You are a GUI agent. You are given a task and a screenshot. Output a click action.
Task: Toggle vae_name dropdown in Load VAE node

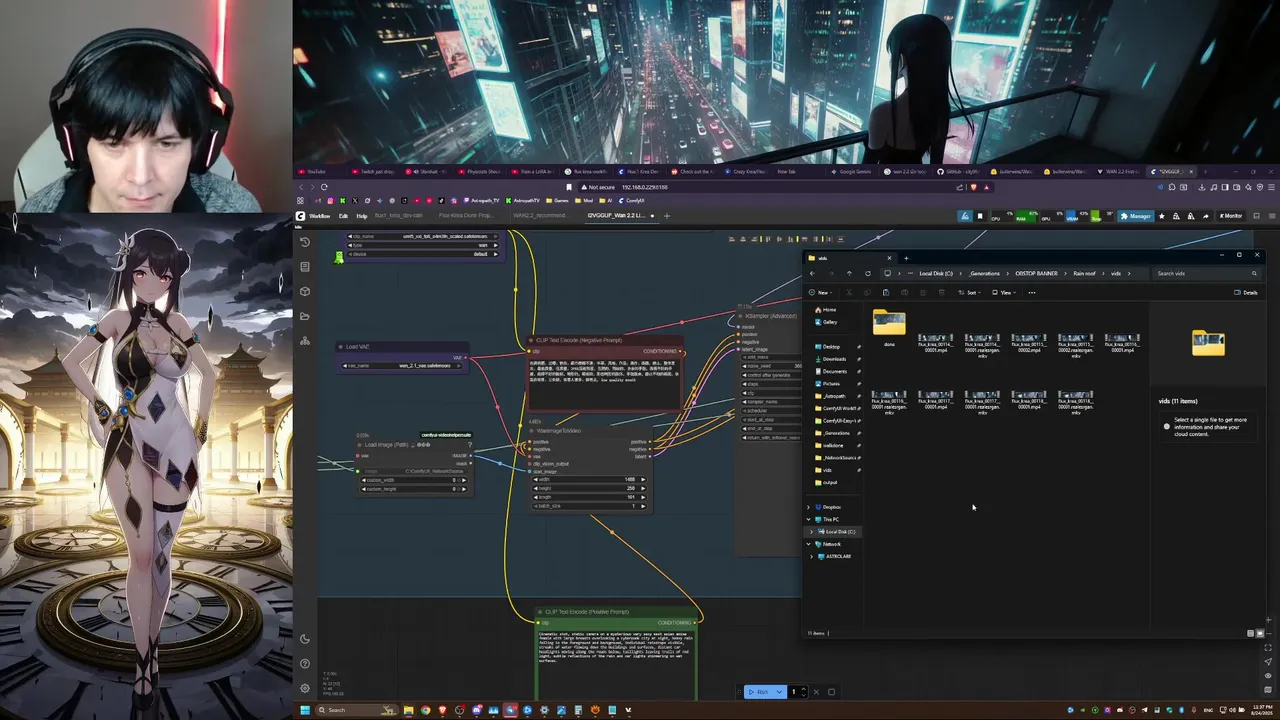pyautogui.click(x=403, y=366)
